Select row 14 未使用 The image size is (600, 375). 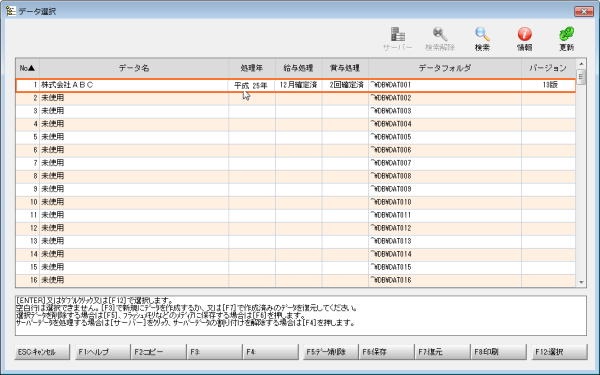pyautogui.click(x=295, y=254)
